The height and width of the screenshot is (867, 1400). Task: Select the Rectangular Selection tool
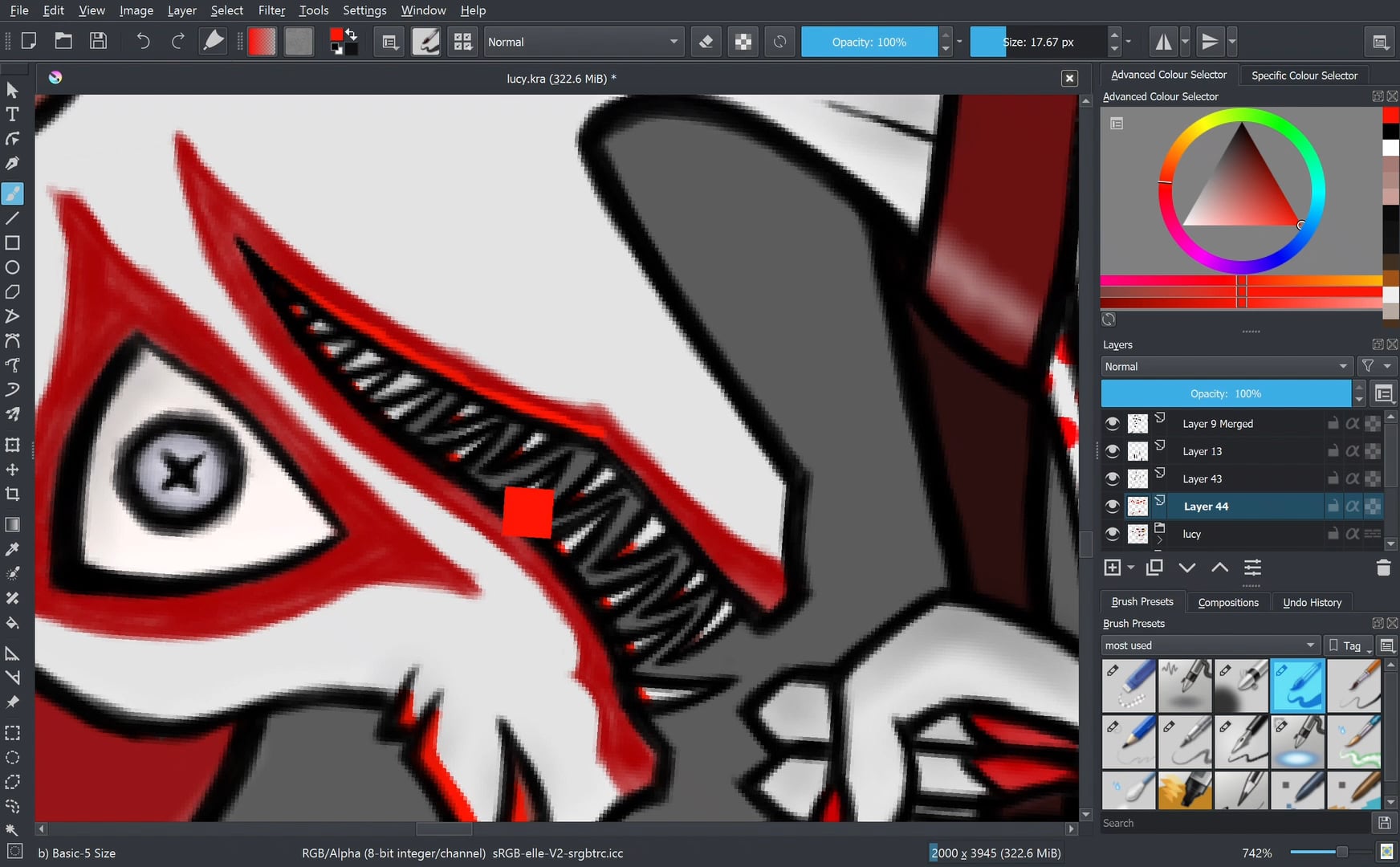click(13, 733)
